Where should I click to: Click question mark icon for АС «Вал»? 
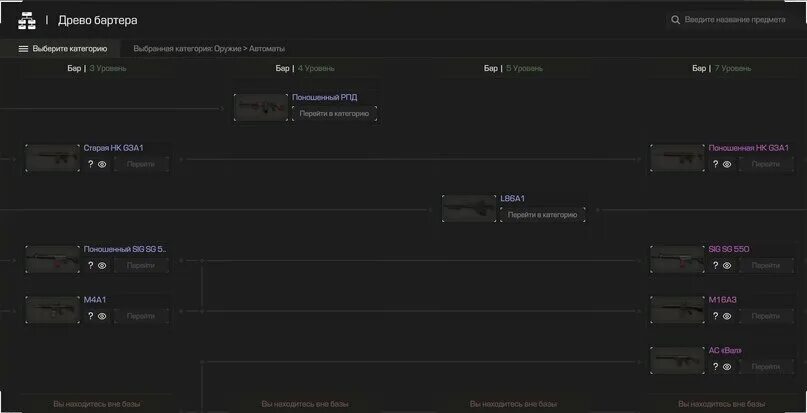[715, 367]
